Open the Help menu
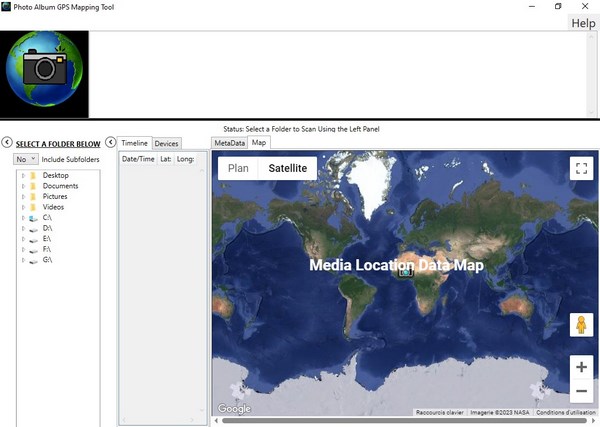The width and height of the screenshot is (600, 427). 583,23
